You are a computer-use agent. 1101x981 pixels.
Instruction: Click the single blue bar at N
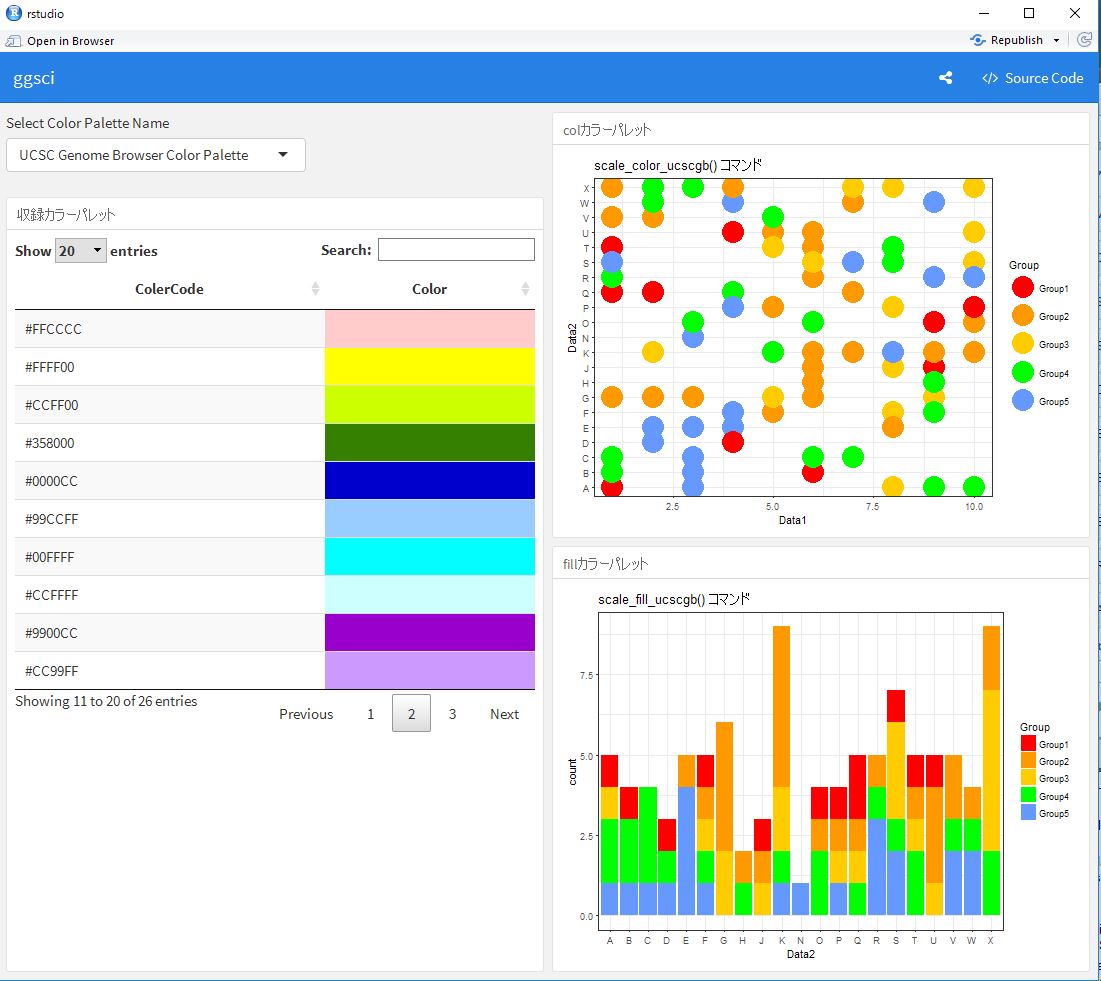tap(800, 899)
